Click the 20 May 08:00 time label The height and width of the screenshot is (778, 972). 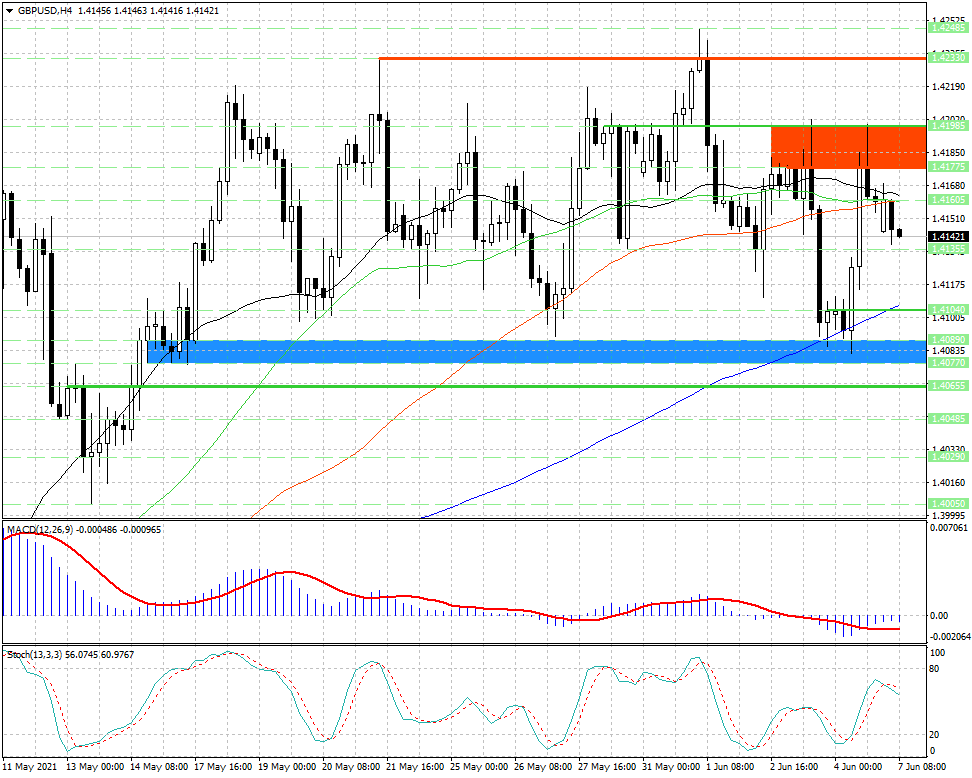tap(351, 767)
